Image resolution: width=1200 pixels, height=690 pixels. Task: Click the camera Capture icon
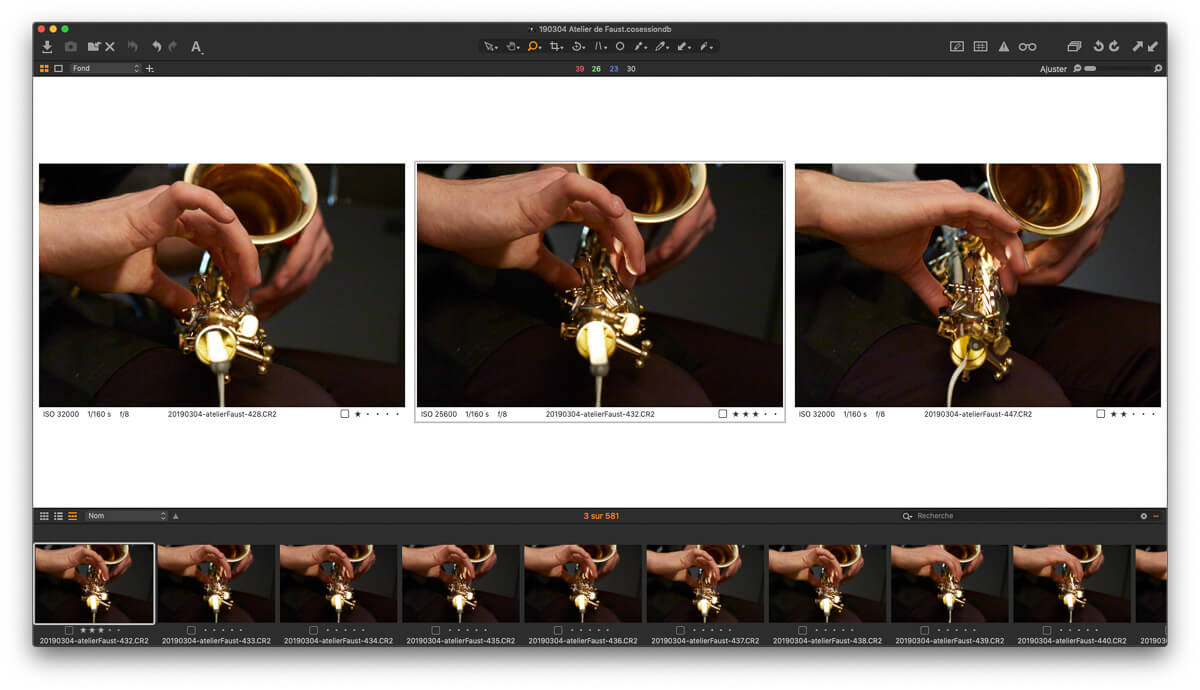[x=71, y=46]
